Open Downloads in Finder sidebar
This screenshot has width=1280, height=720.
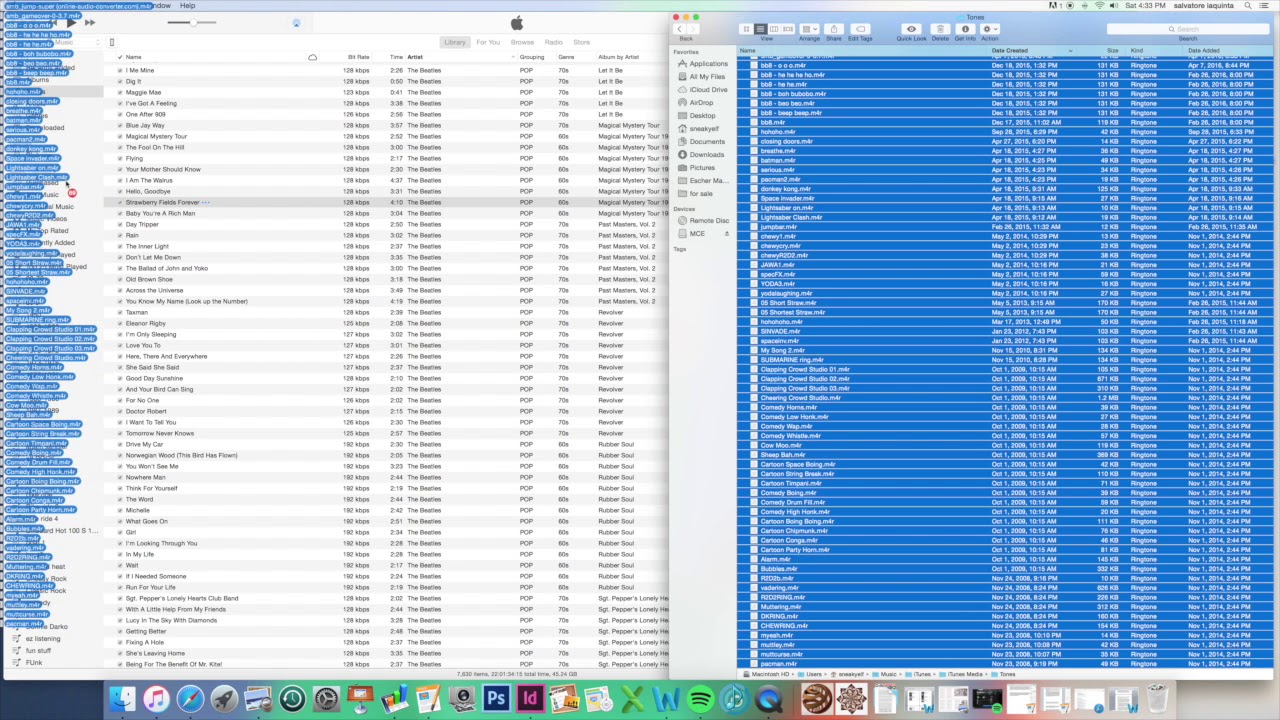coord(706,155)
